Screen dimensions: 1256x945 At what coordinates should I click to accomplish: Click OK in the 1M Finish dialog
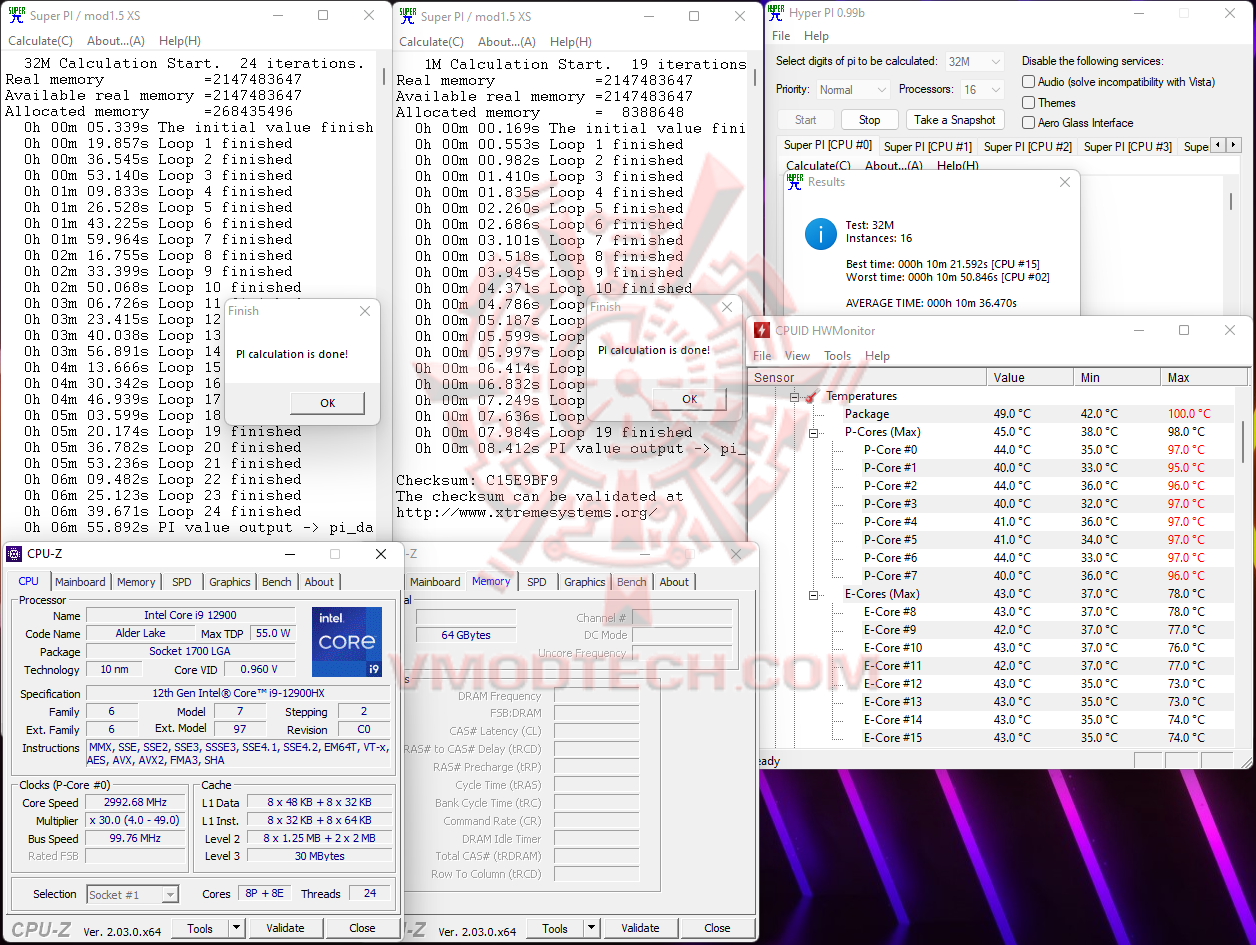pos(690,399)
